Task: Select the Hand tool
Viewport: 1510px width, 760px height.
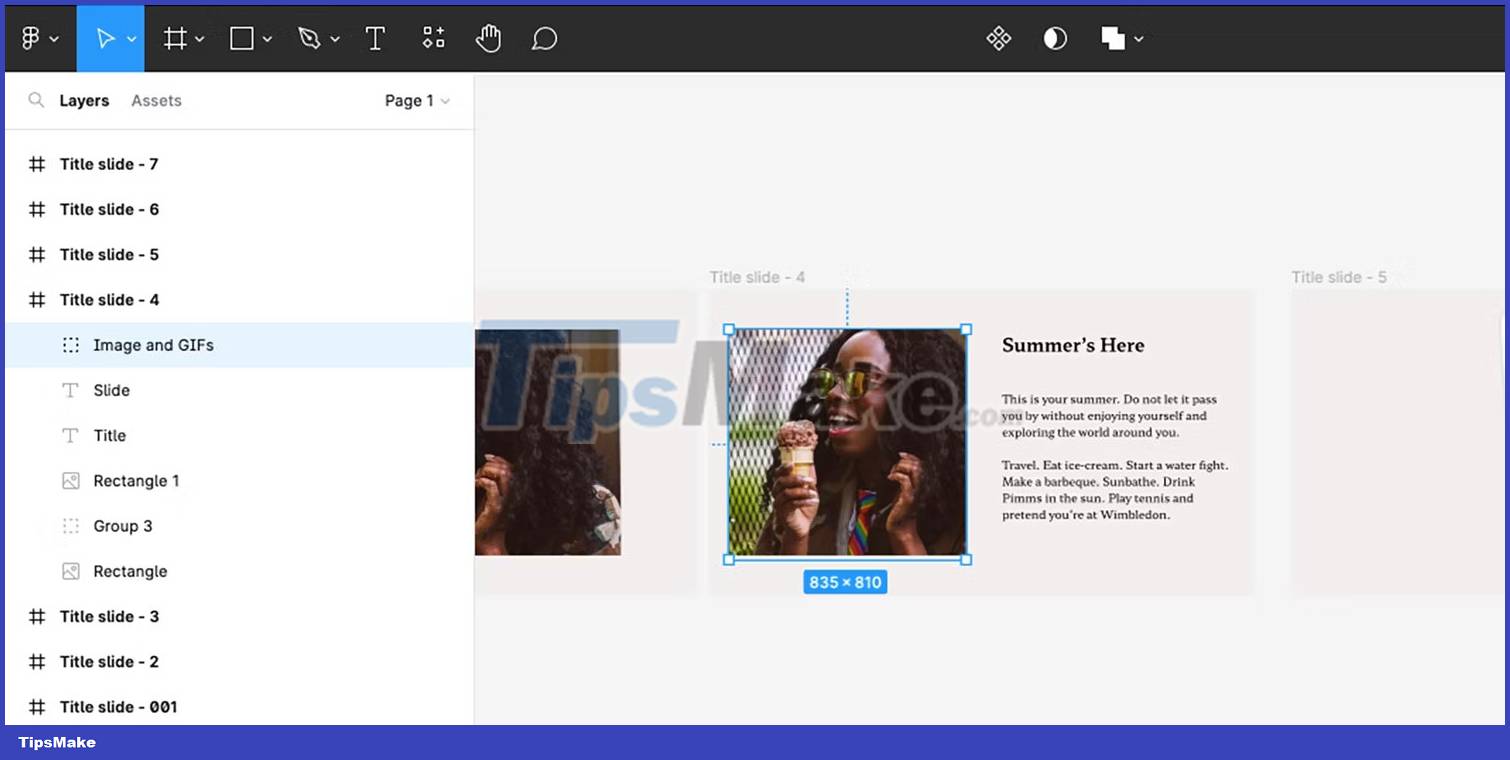Action: [x=488, y=38]
